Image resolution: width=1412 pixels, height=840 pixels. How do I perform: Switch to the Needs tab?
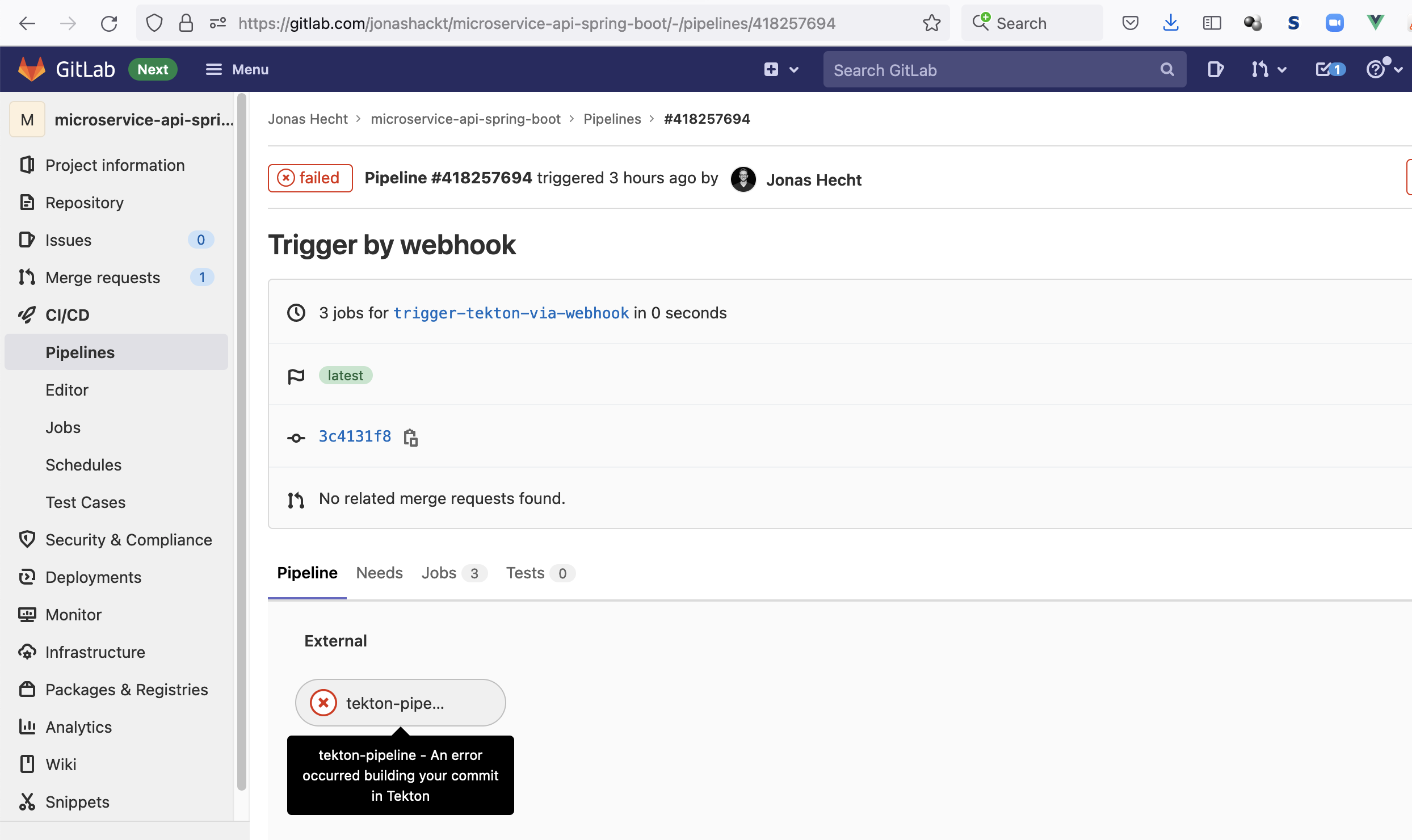[x=379, y=573]
